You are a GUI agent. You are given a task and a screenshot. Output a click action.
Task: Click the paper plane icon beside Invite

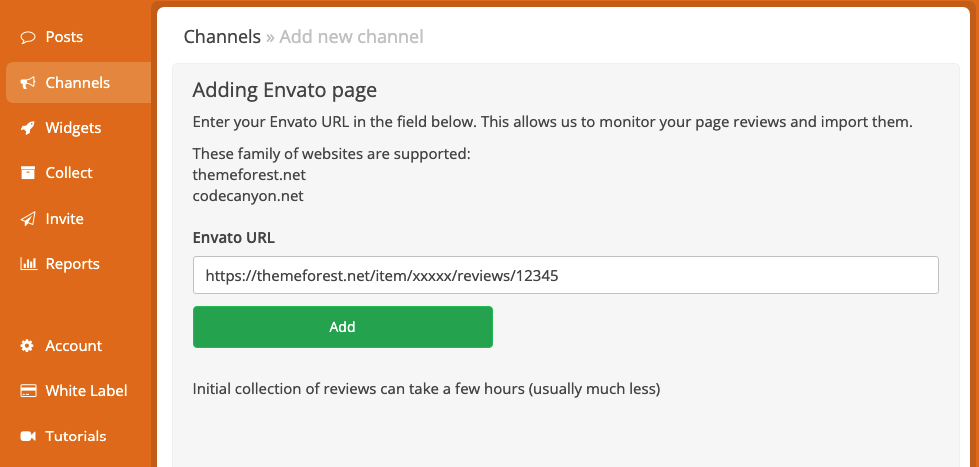27,219
